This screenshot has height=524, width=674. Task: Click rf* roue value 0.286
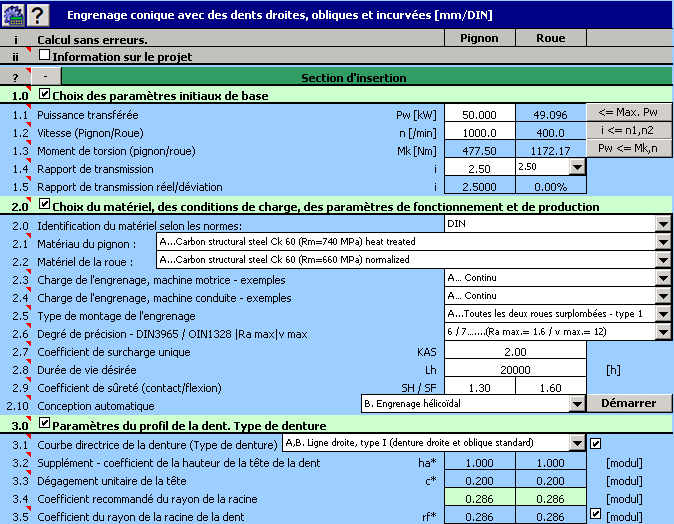[x=551, y=516]
